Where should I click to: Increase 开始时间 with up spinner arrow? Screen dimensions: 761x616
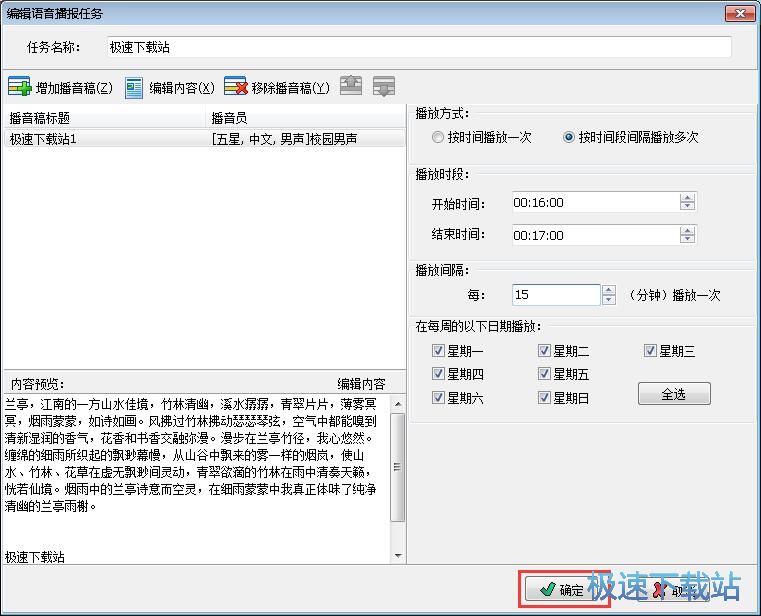(x=687, y=198)
